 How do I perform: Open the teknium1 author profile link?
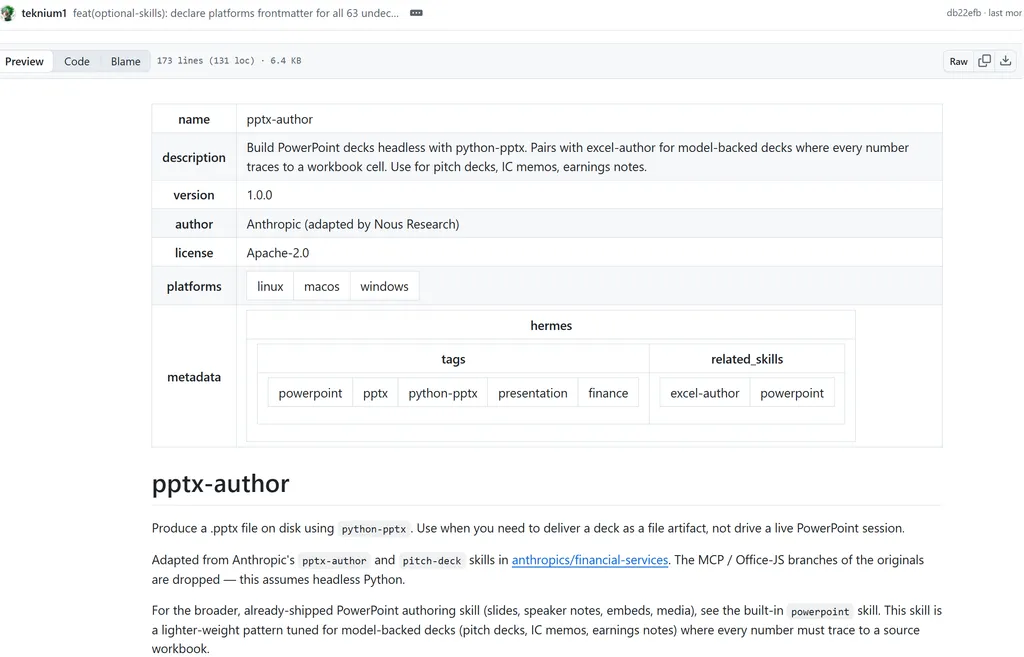(x=44, y=13)
